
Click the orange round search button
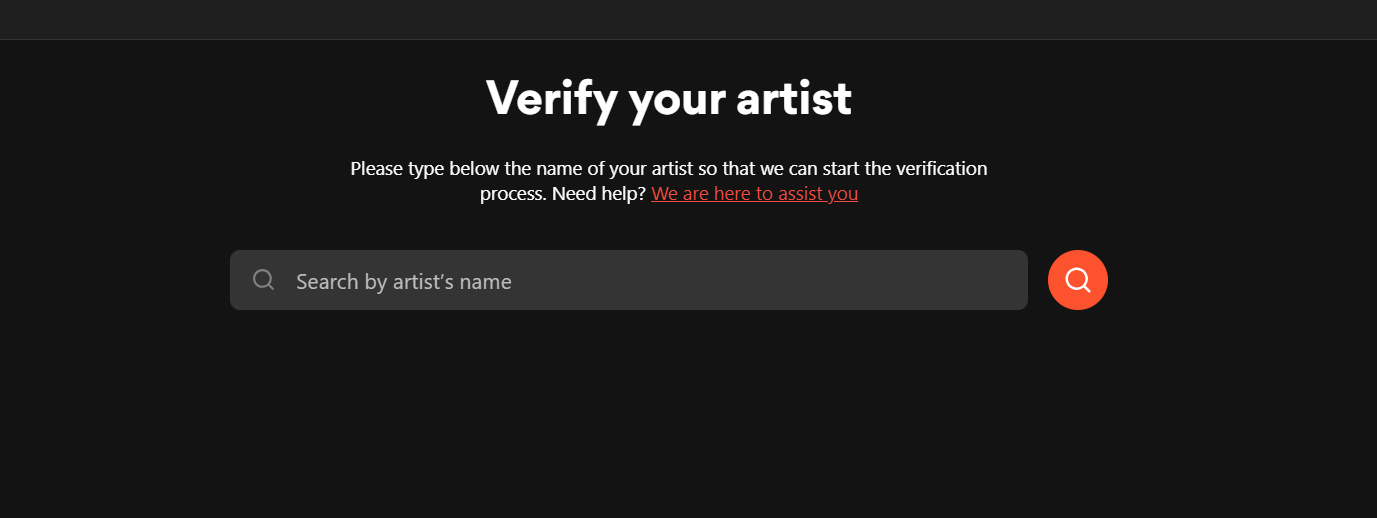(x=1077, y=280)
